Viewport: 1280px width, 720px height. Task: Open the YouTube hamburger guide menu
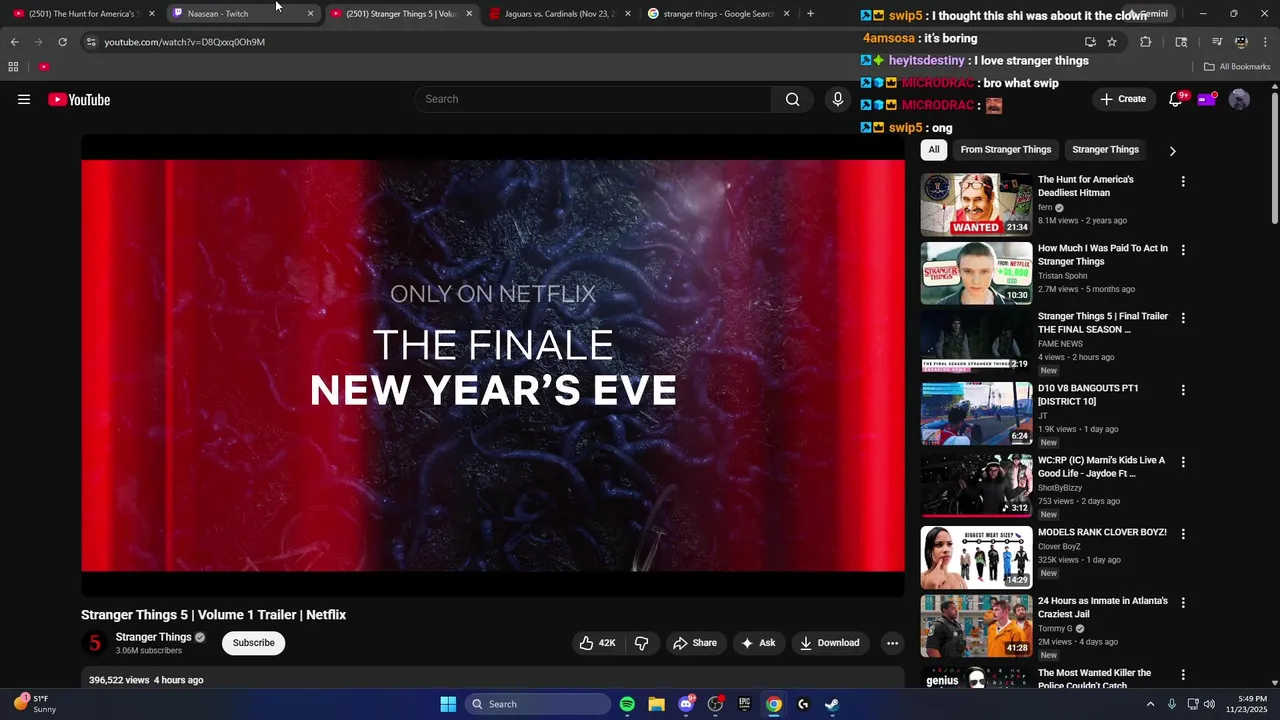[x=24, y=99]
